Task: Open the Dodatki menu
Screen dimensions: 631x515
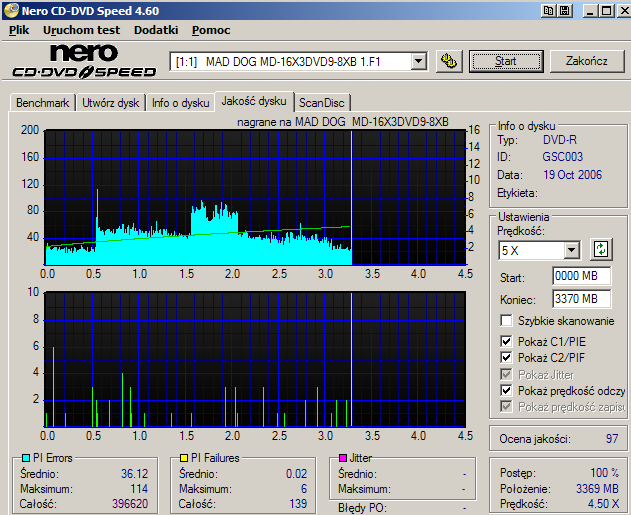Action: (156, 30)
